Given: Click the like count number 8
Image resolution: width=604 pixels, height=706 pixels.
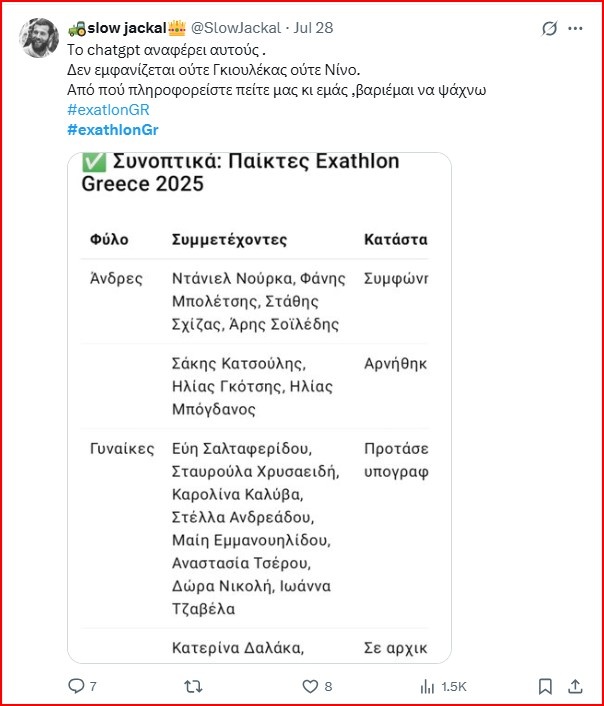Looking at the screenshot, I should click(328, 687).
